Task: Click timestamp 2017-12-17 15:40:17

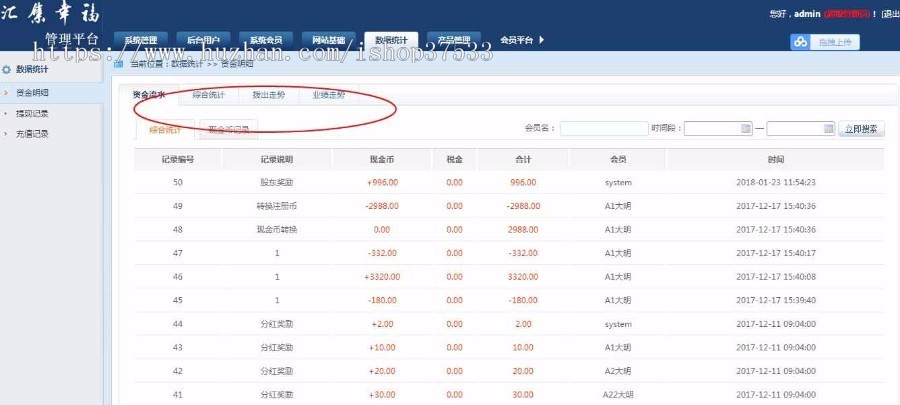Action: tap(775, 253)
